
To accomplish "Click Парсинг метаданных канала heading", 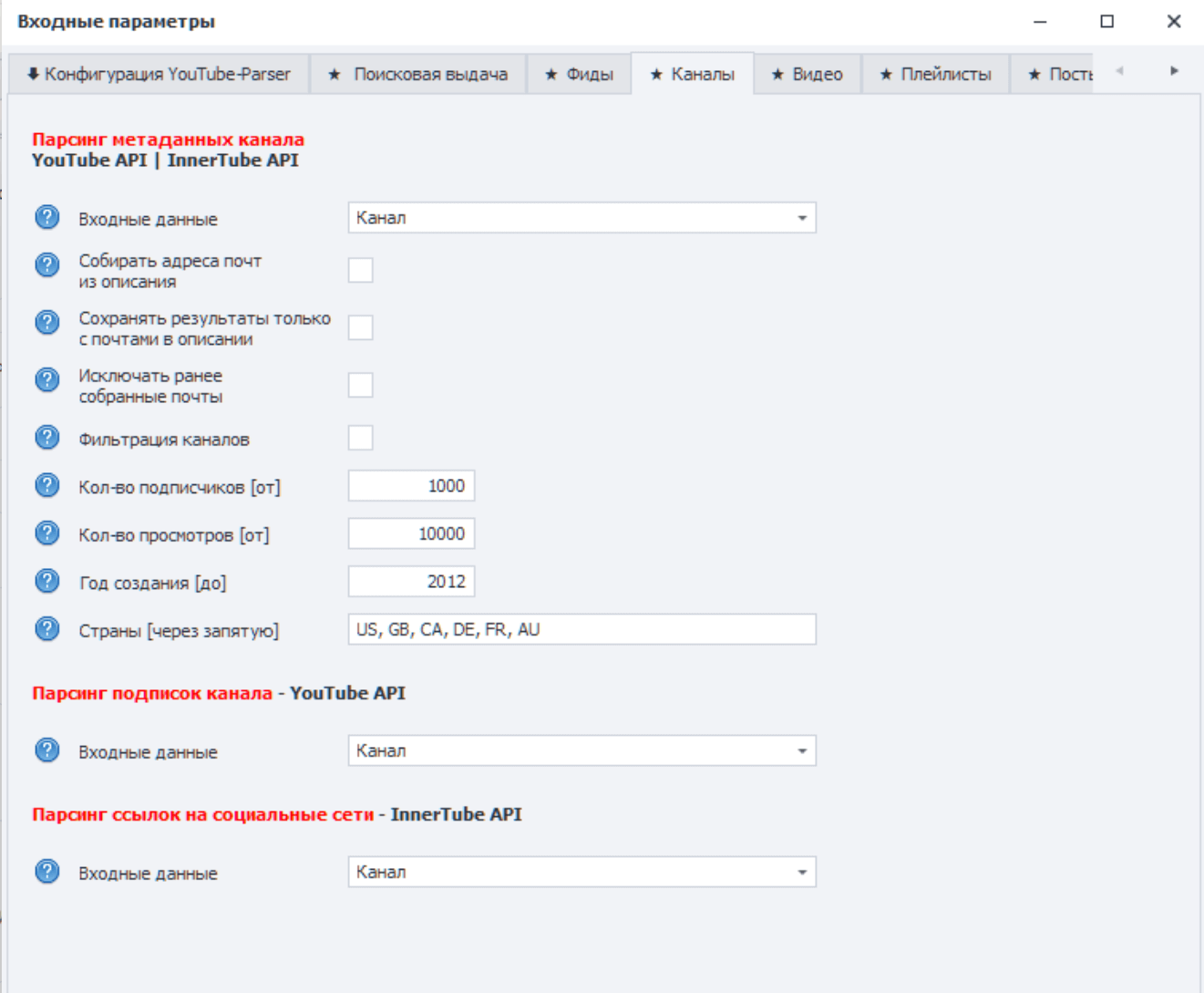I will coord(168,140).
